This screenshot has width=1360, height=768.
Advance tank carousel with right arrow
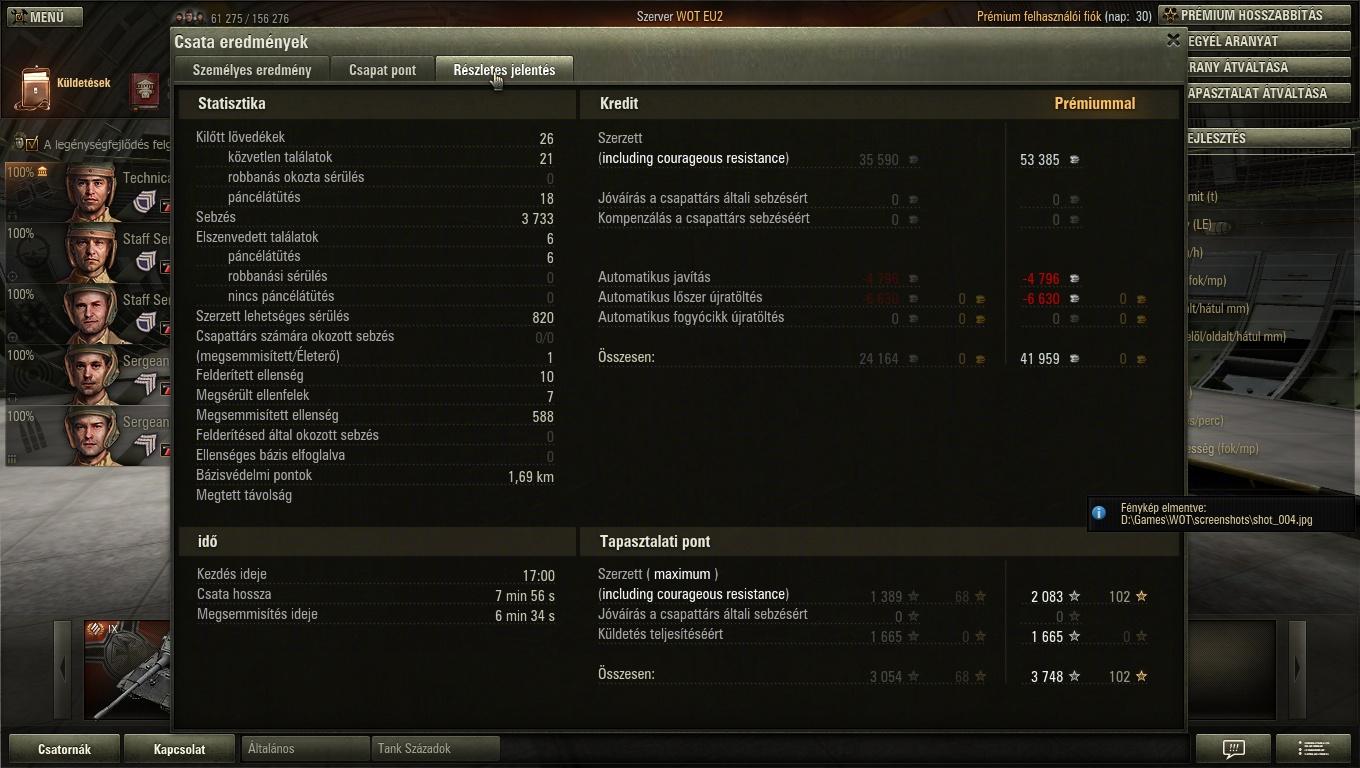[1297, 668]
